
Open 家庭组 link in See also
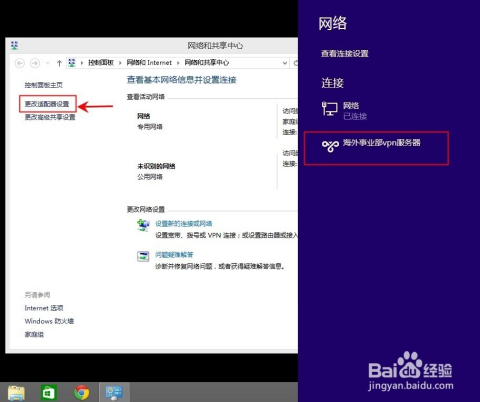tap(34, 334)
